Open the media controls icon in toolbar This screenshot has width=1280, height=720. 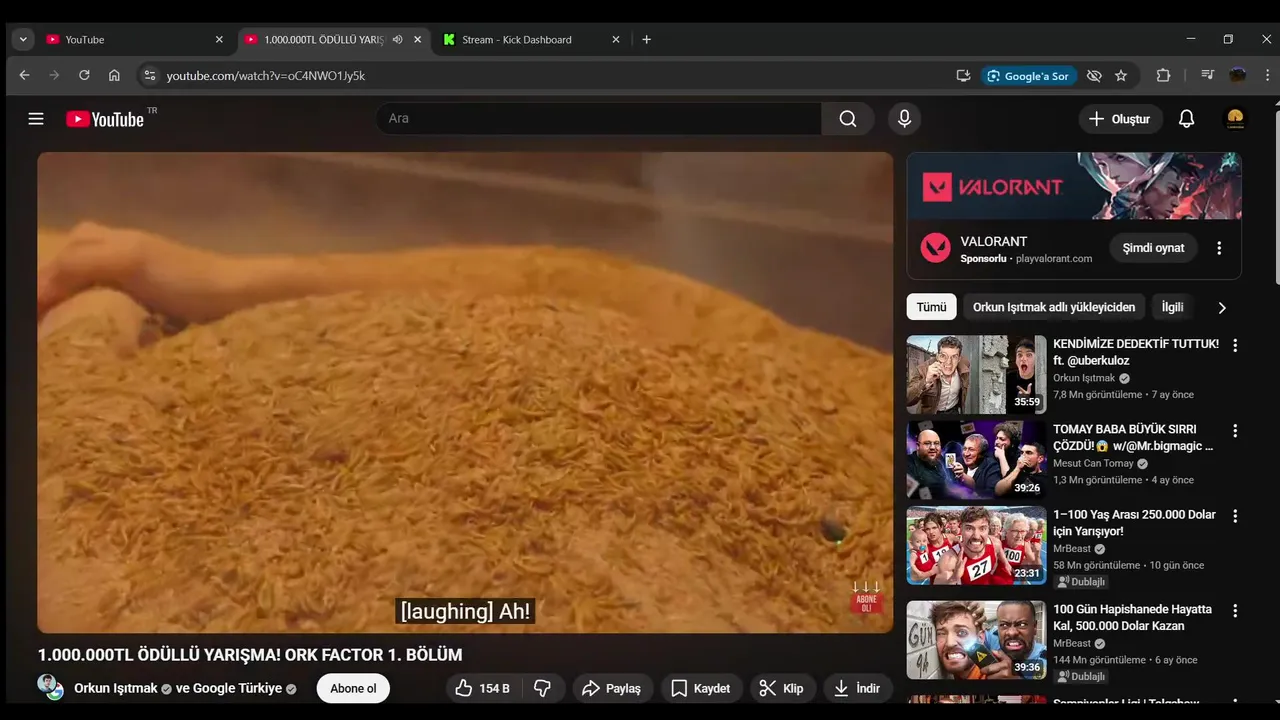[x=1207, y=75]
